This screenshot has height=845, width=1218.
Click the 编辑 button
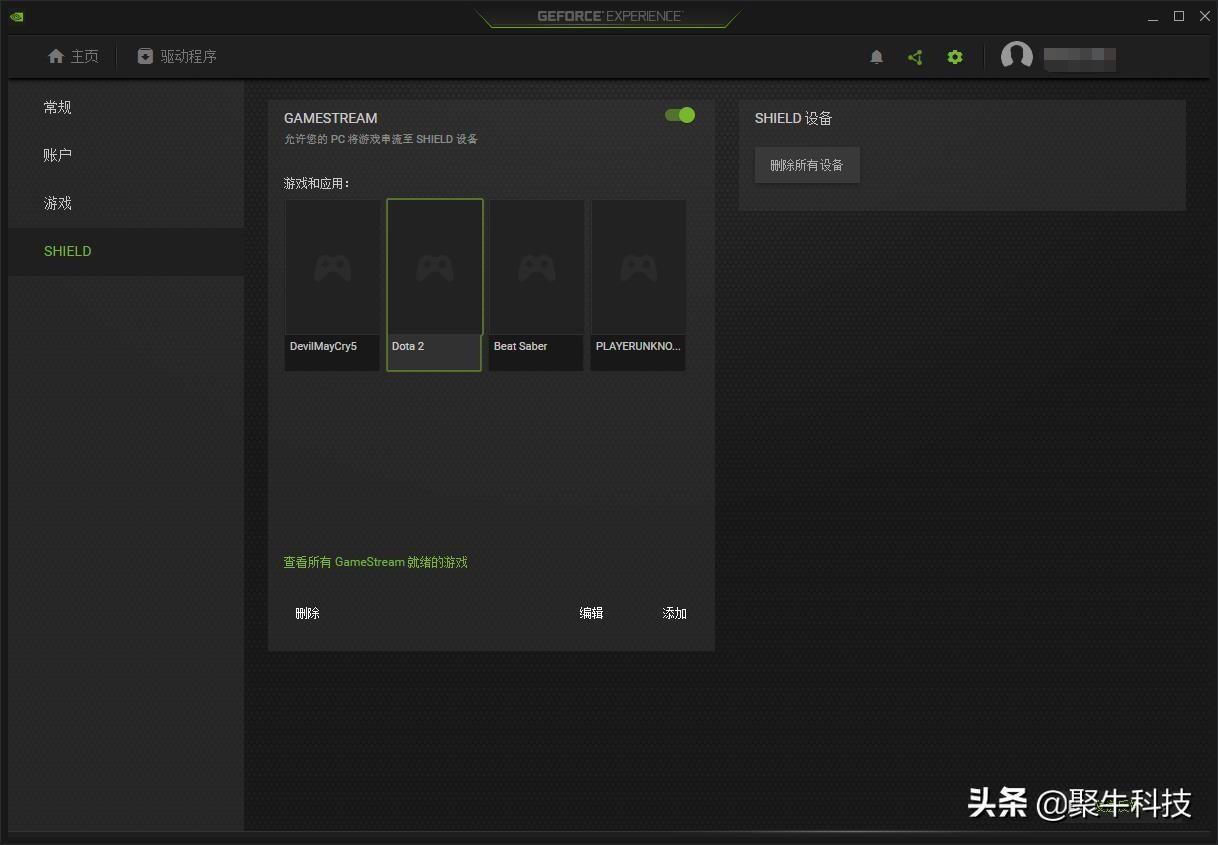point(592,613)
